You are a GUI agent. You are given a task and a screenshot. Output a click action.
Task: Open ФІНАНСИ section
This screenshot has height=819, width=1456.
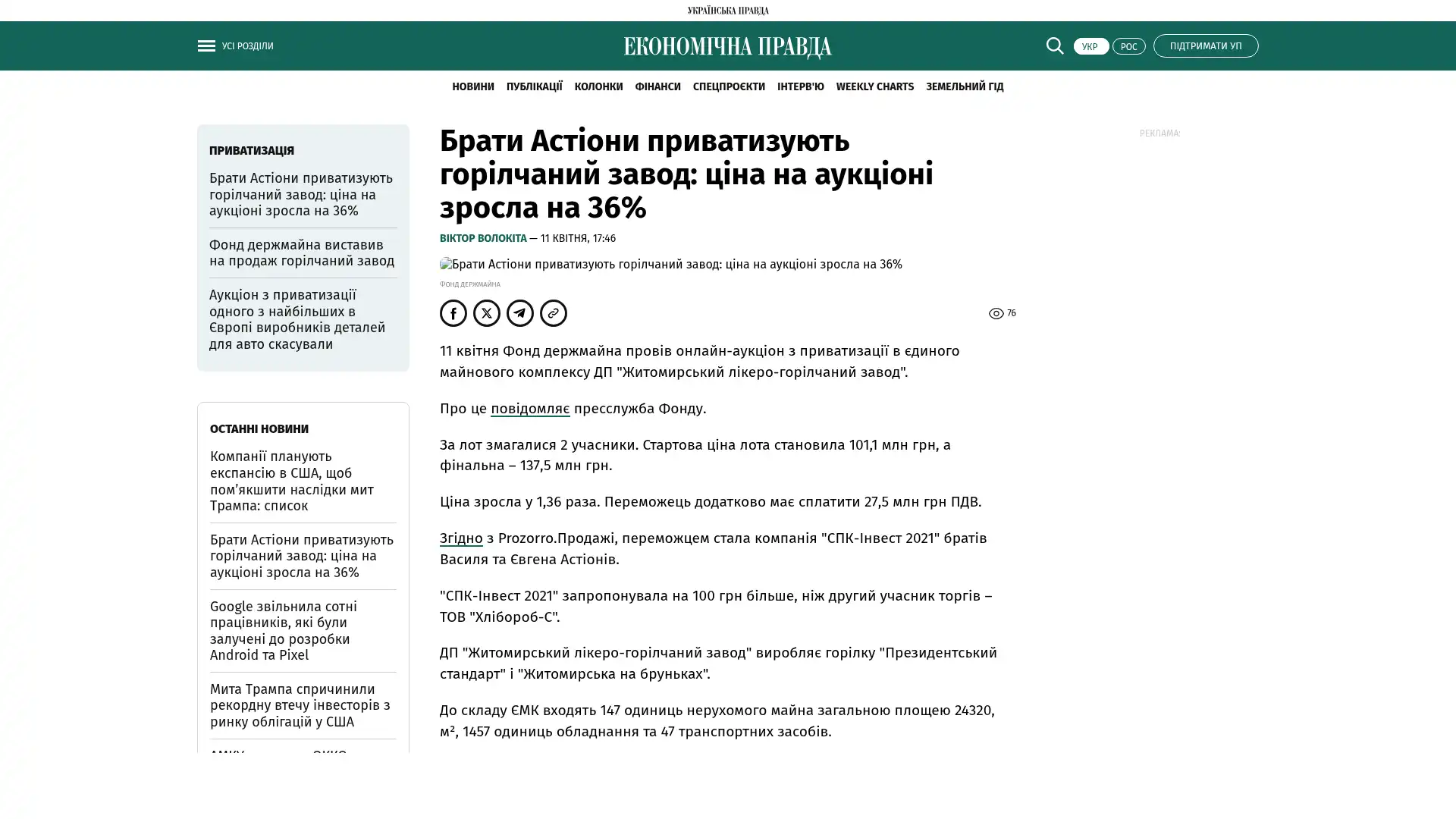coord(657,86)
